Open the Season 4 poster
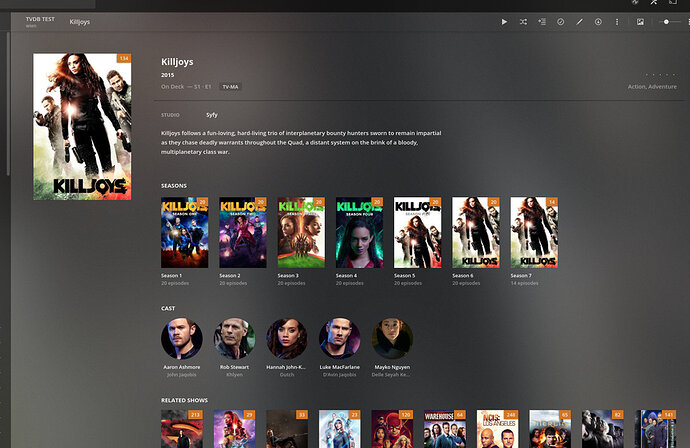 360,232
